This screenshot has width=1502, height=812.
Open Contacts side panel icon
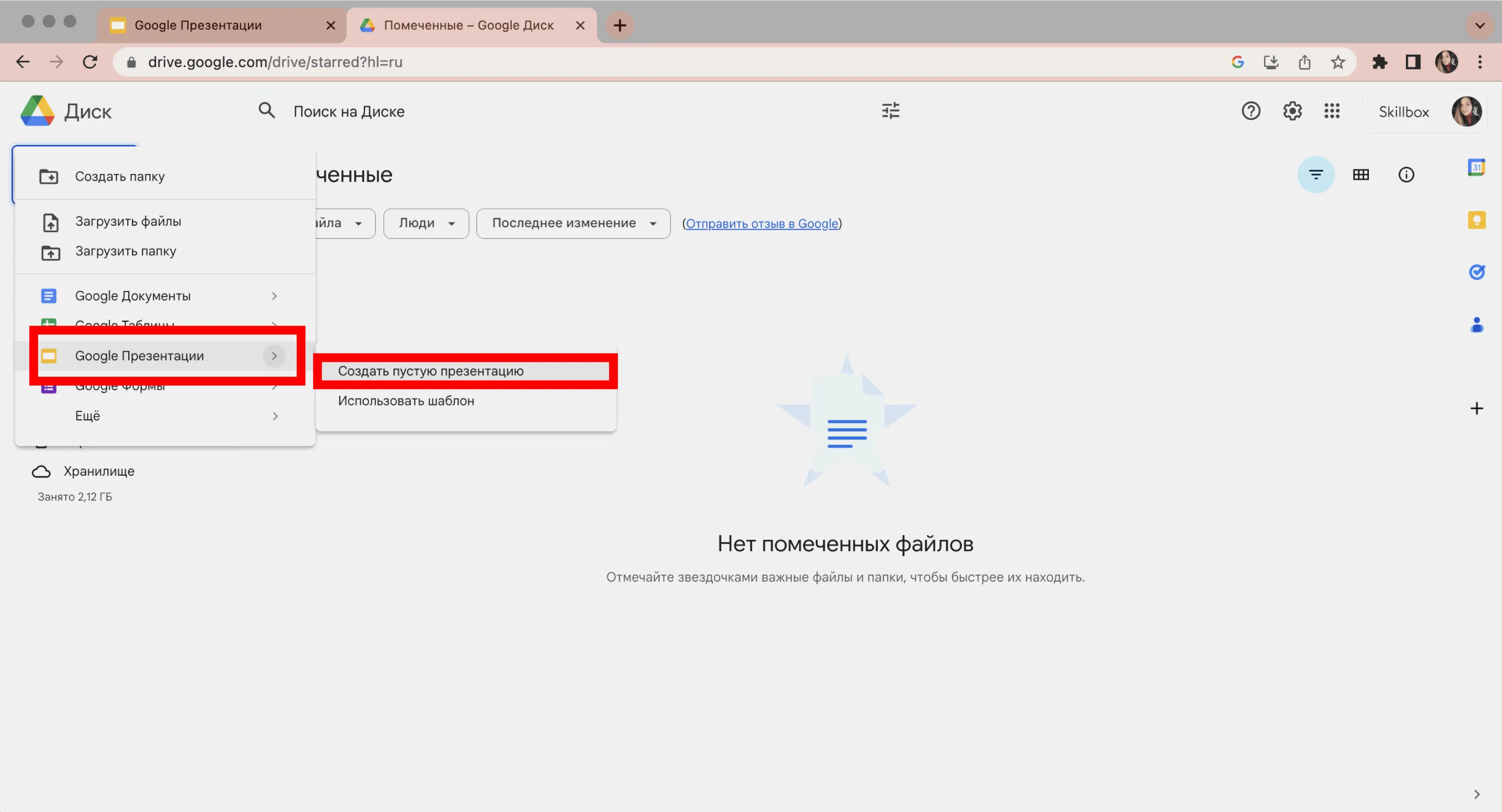[x=1476, y=325]
